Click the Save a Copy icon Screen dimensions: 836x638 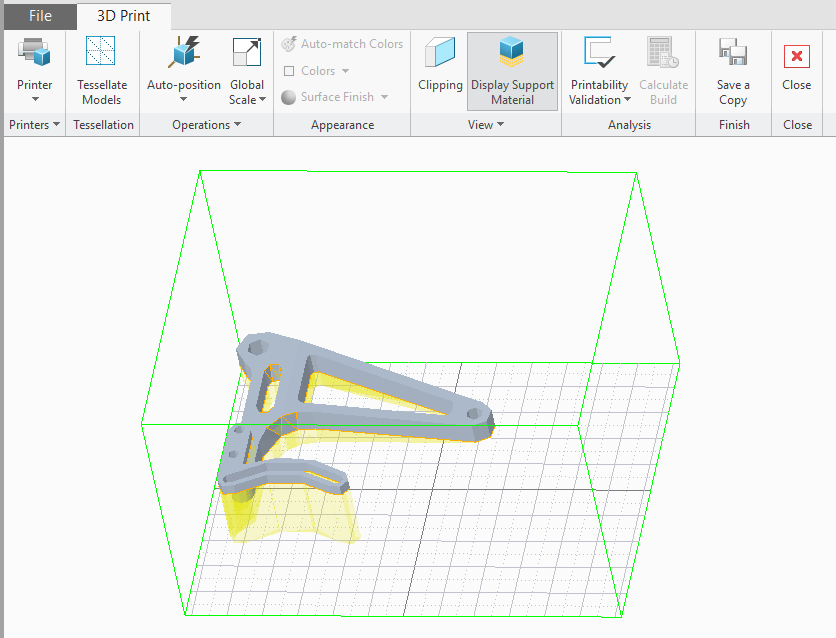pos(733,54)
